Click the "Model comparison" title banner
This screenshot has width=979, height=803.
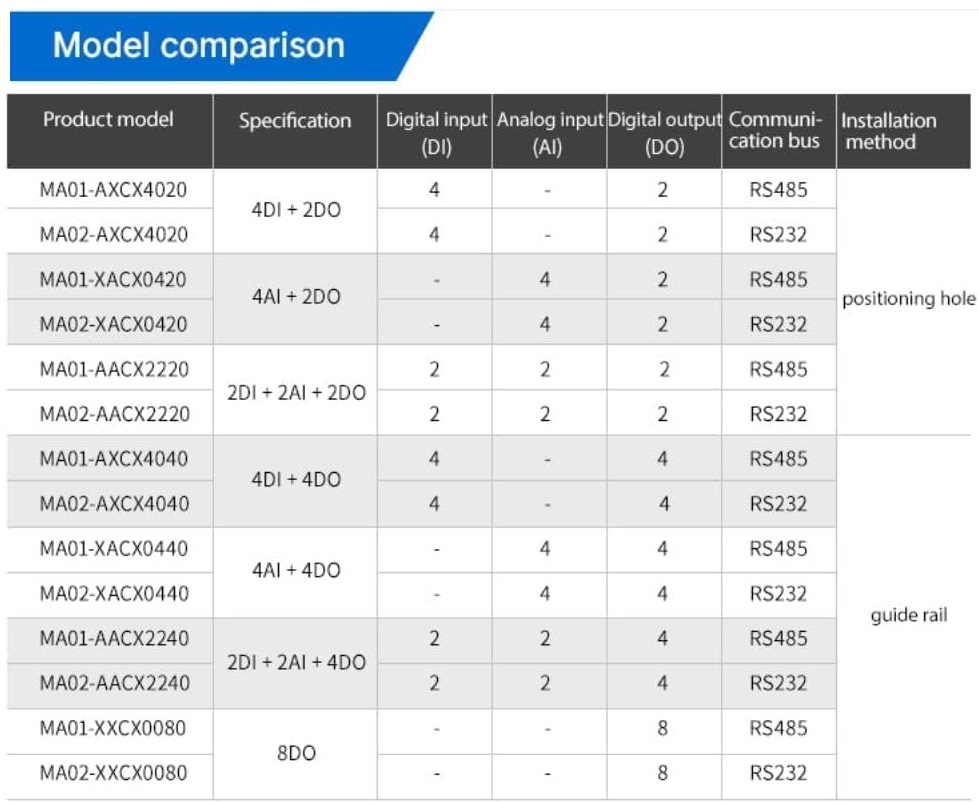point(200,45)
